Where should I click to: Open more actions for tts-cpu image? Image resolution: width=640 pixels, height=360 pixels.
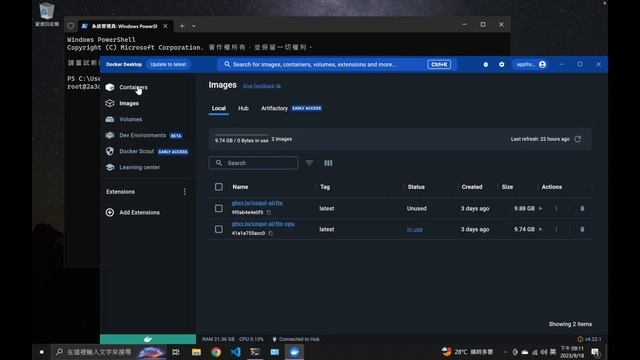pyautogui.click(x=556, y=229)
